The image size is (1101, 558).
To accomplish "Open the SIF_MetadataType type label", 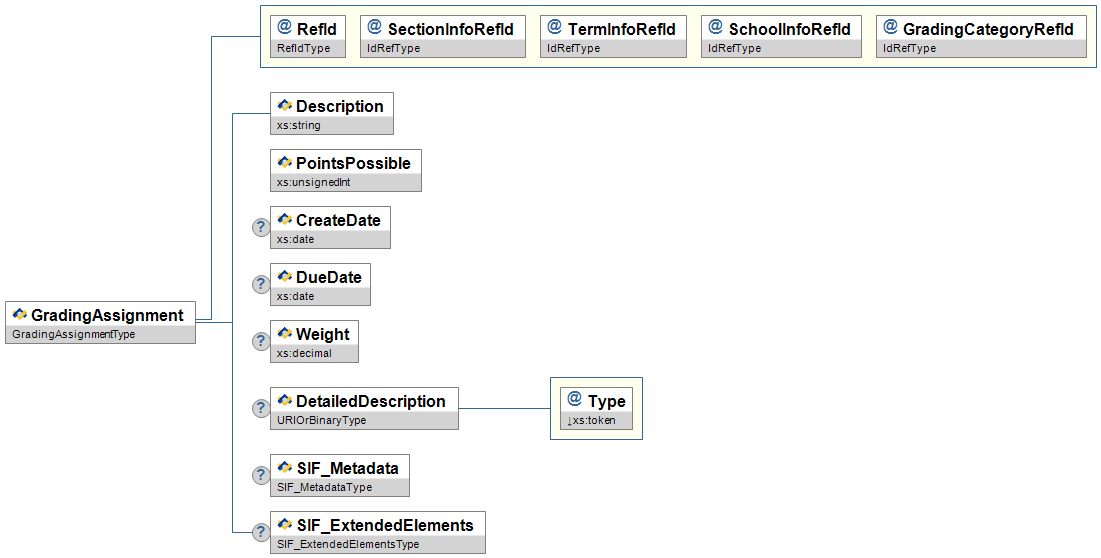I will [325, 488].
